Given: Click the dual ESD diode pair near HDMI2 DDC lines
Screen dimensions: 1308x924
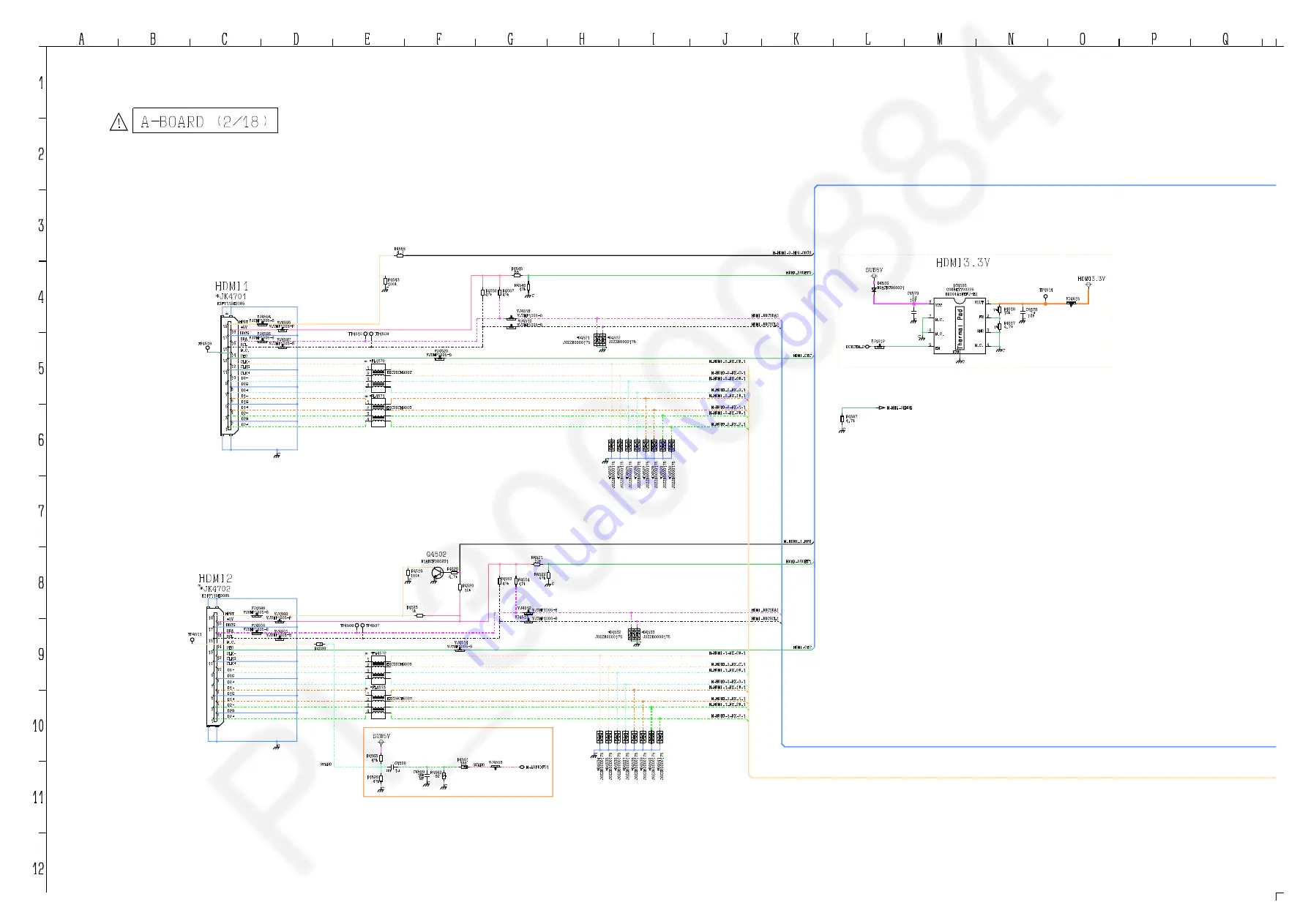Looking at the screenshot, I should coord(634,634).
